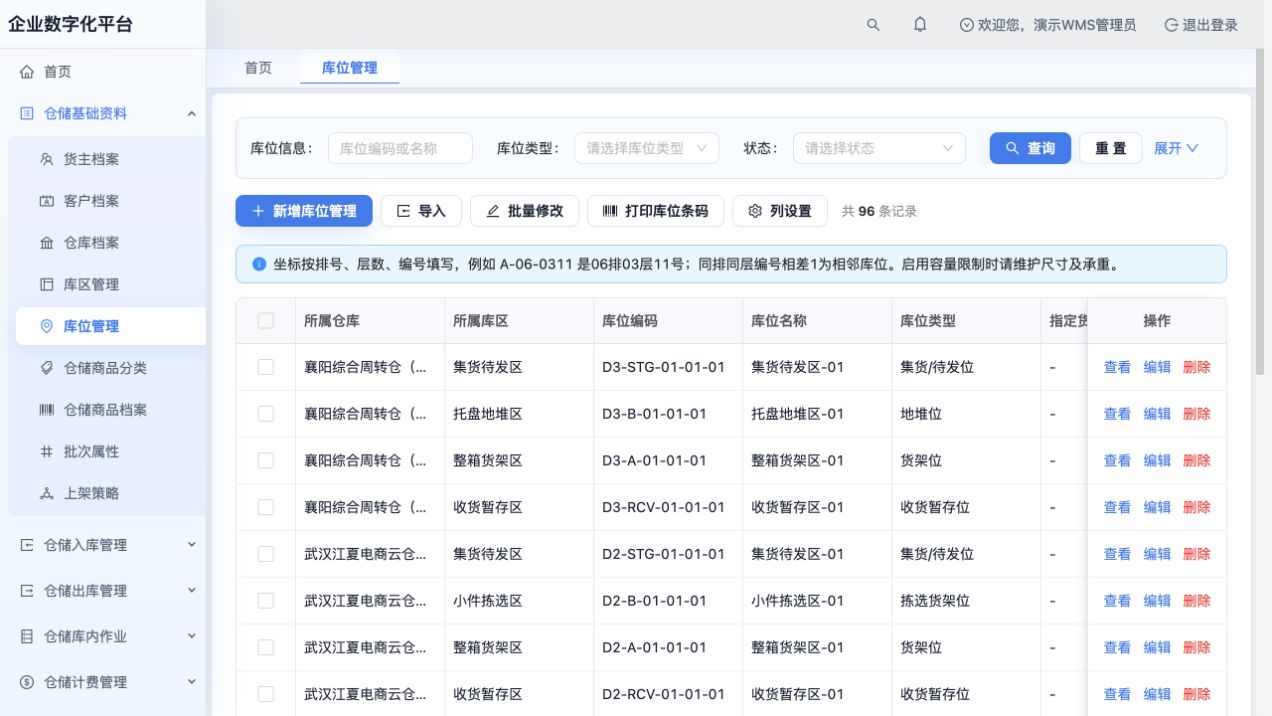1272x716 pixels.
Task: Check the D3-STG-01-01-01 row checkbox
Action: click(x=265, y=367)
